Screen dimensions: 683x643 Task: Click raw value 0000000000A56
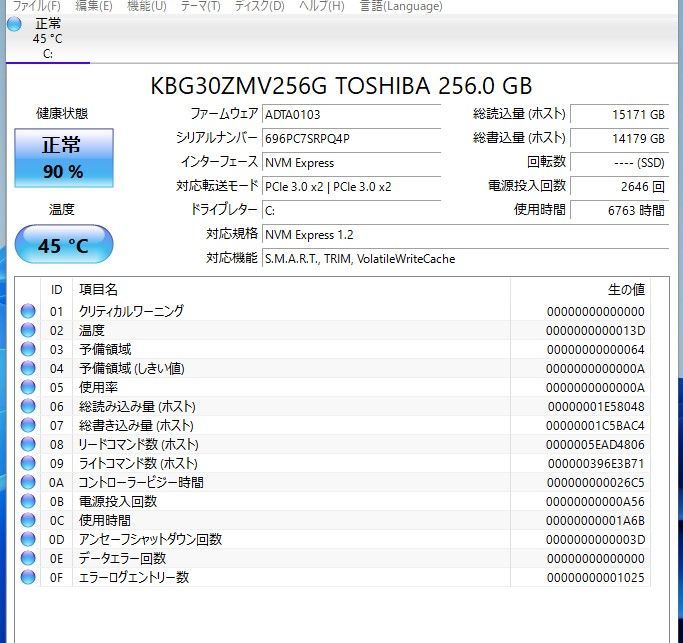pos(595,501)
